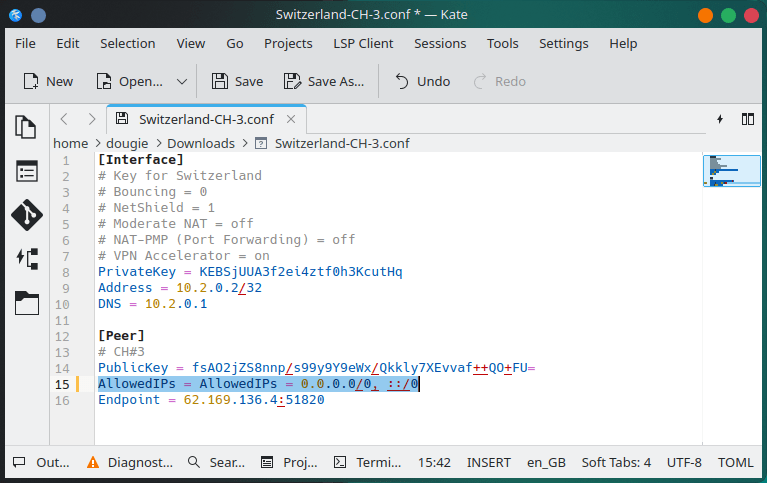Open the Filesystem browser sidebar icon
This screenshot has height=483, width=767.
pyautogui.click(x=26, y=303)
